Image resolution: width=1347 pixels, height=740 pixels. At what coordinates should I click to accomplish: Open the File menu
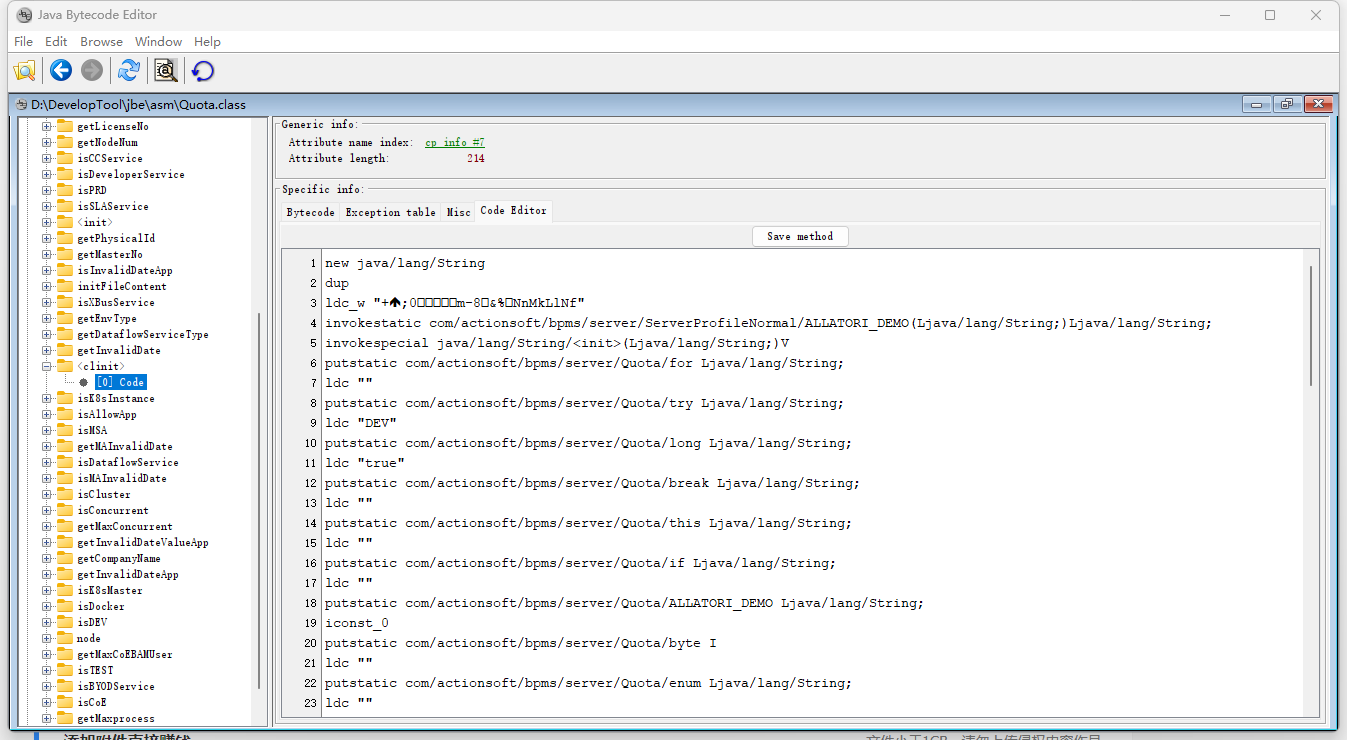point(23,42)
